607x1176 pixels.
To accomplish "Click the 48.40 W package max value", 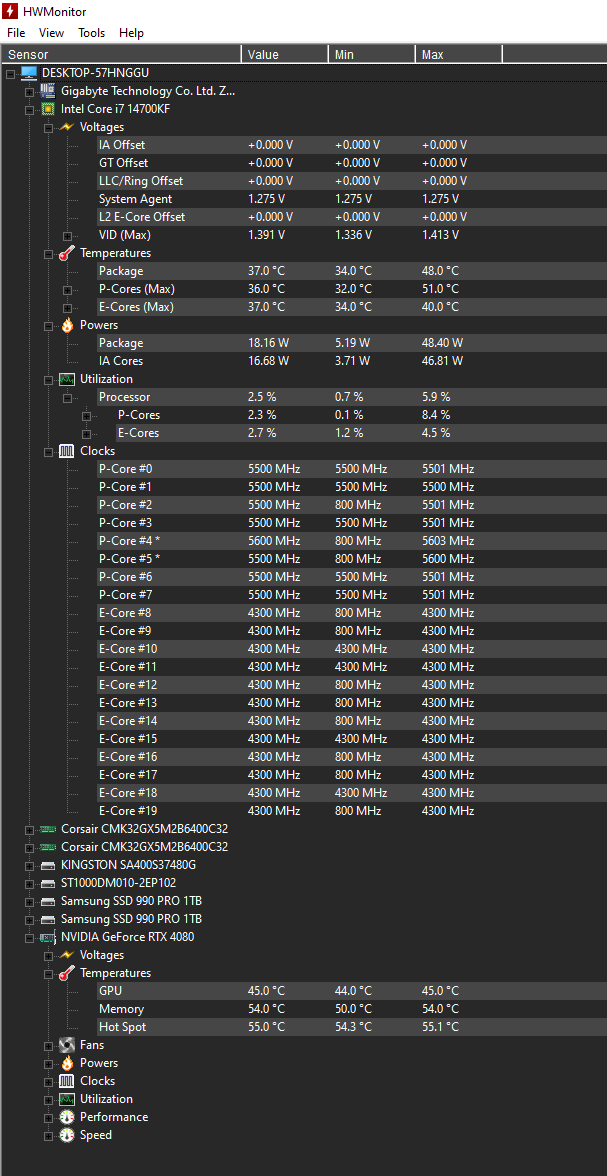I will [x=442, y=343].
